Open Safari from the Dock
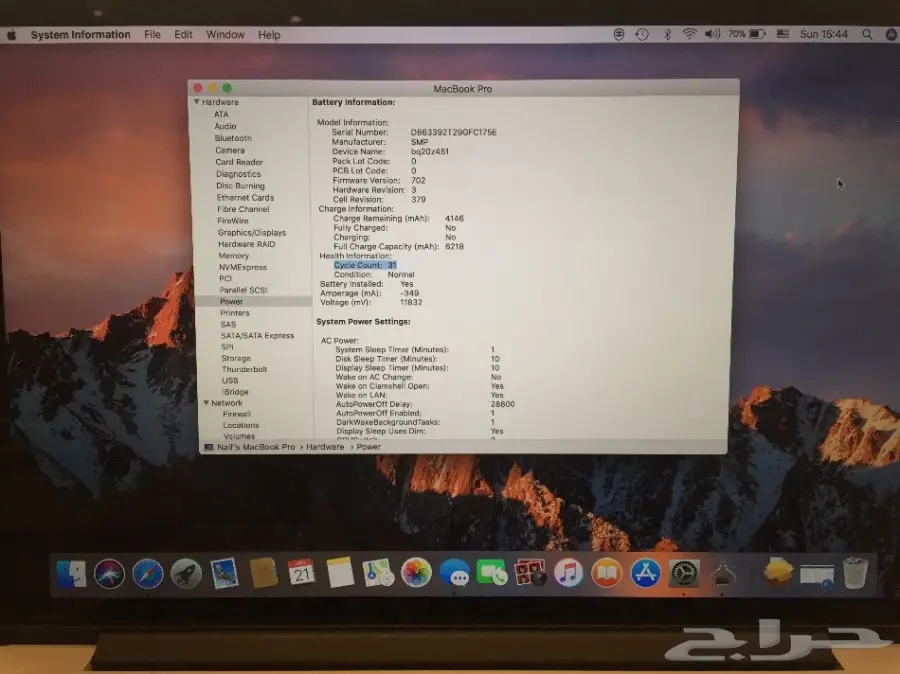This screenshot has height=674, width=900. coord(146,573)
